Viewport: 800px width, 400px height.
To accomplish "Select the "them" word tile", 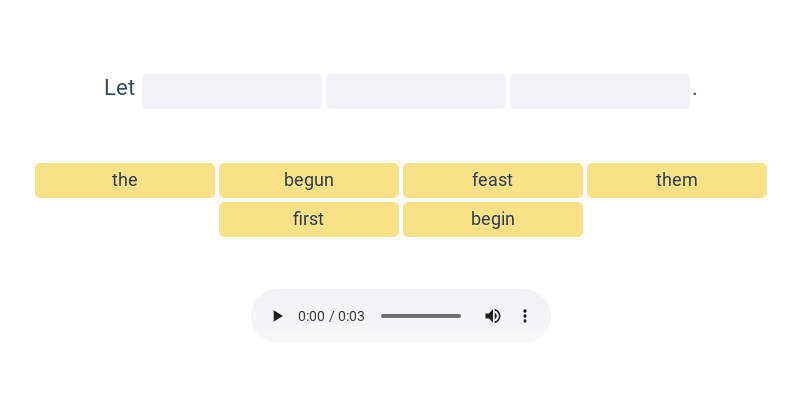I will point(677,180).
